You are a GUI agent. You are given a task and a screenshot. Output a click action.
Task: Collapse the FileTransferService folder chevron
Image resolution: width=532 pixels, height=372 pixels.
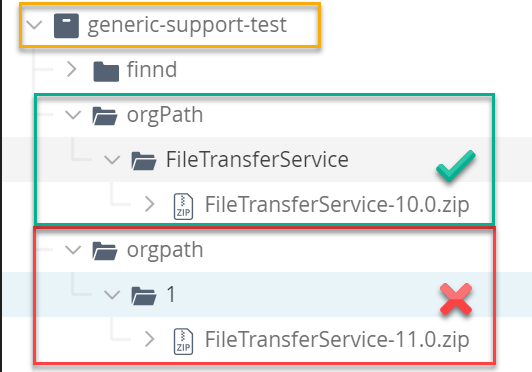coord(112,160)
